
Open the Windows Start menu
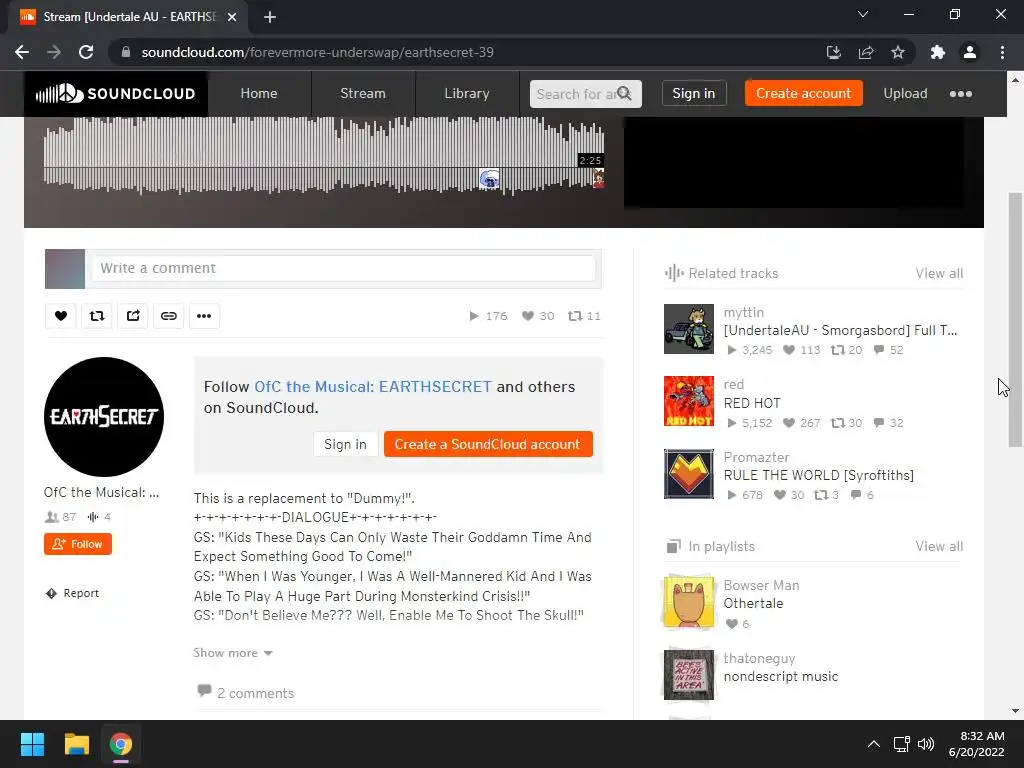pos(32,744)
